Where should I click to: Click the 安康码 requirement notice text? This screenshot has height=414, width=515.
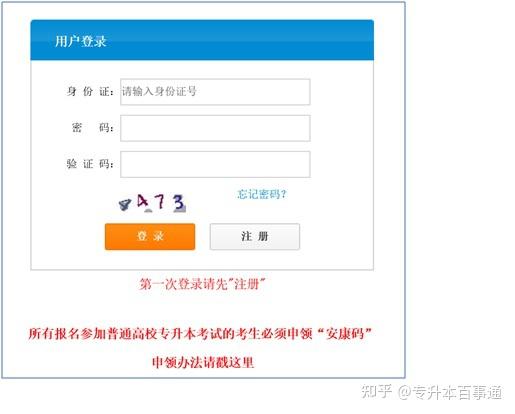200,333
